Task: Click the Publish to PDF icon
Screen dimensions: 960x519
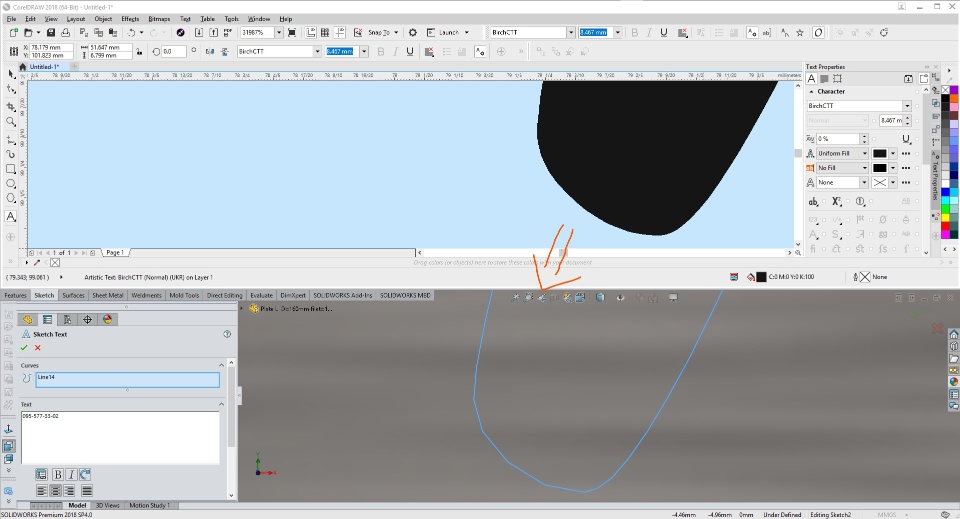Action: point(228,32)
